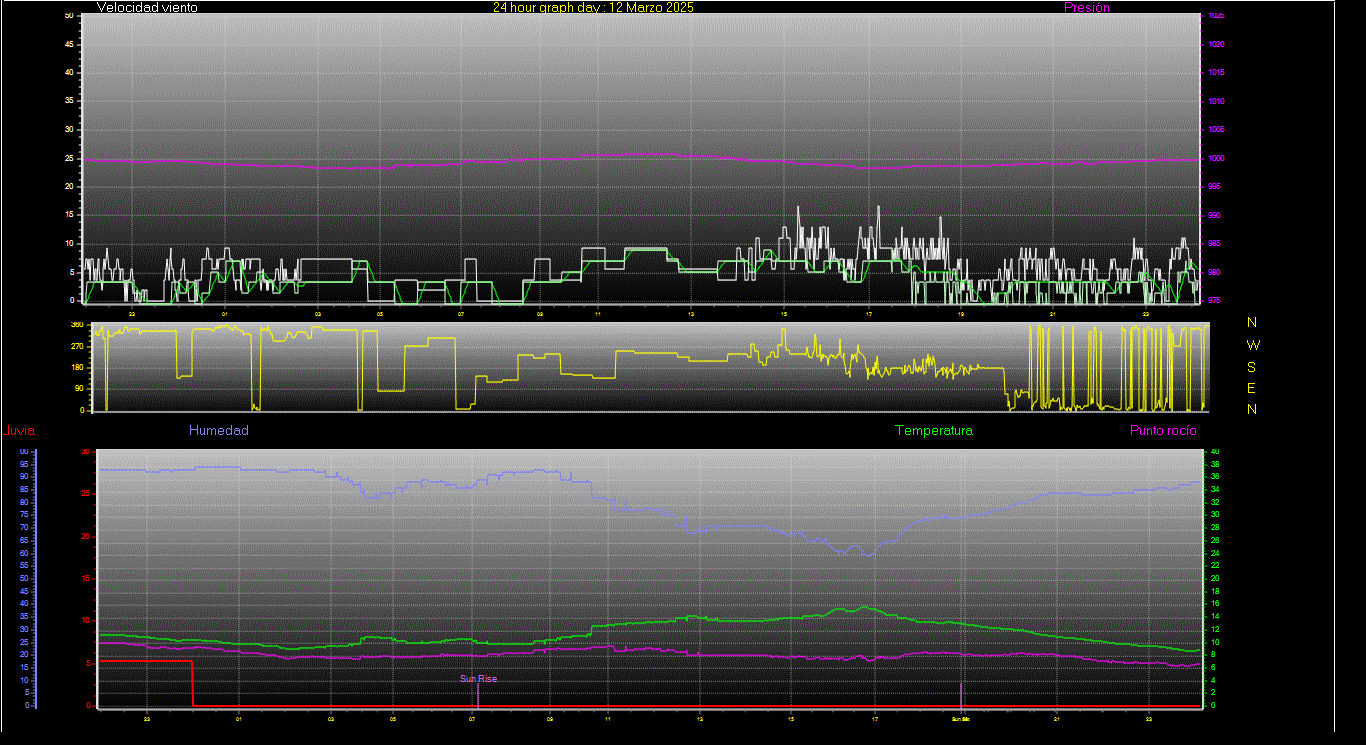Click the 'Sun Set' marker on the time axis
Image resolution: width=1366 pixels, height=745 pixels.
961,719
